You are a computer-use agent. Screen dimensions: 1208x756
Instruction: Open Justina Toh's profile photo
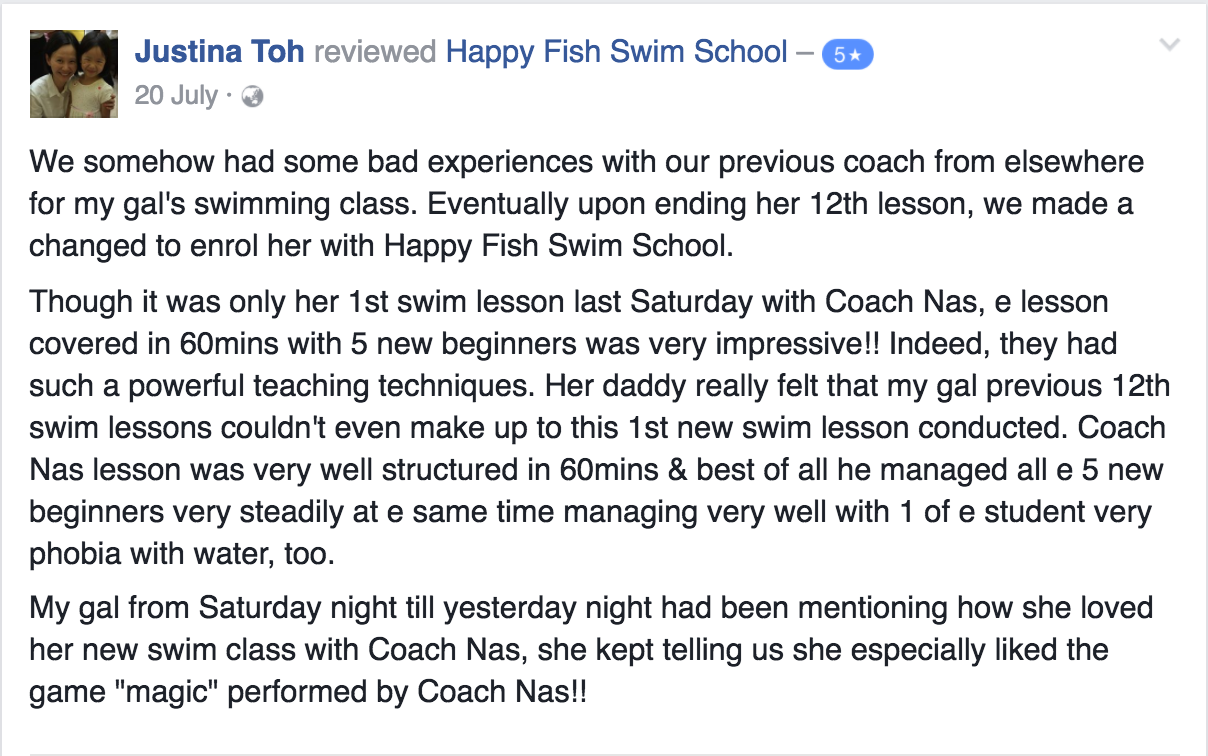(75, 73)
